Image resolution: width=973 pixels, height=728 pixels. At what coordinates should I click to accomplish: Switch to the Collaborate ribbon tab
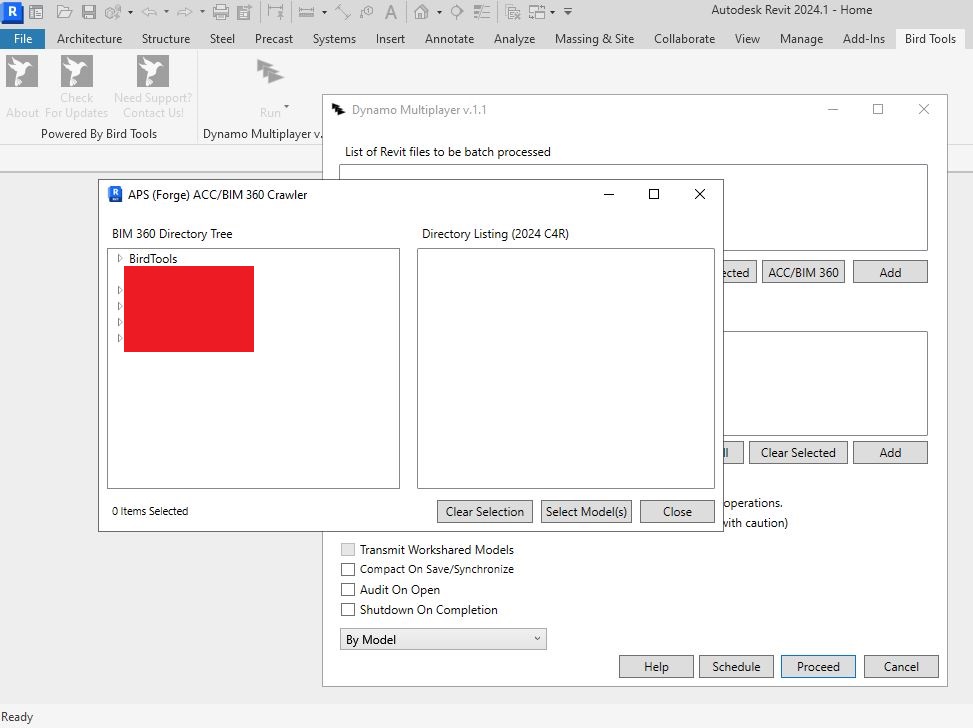click(x=684, y=38)
